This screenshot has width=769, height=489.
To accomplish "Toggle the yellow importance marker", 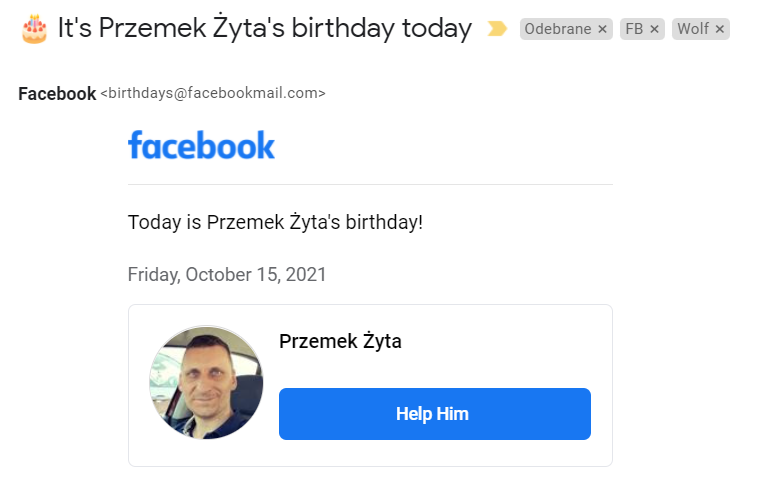I will pyautogui.click(x=497, y=29).
